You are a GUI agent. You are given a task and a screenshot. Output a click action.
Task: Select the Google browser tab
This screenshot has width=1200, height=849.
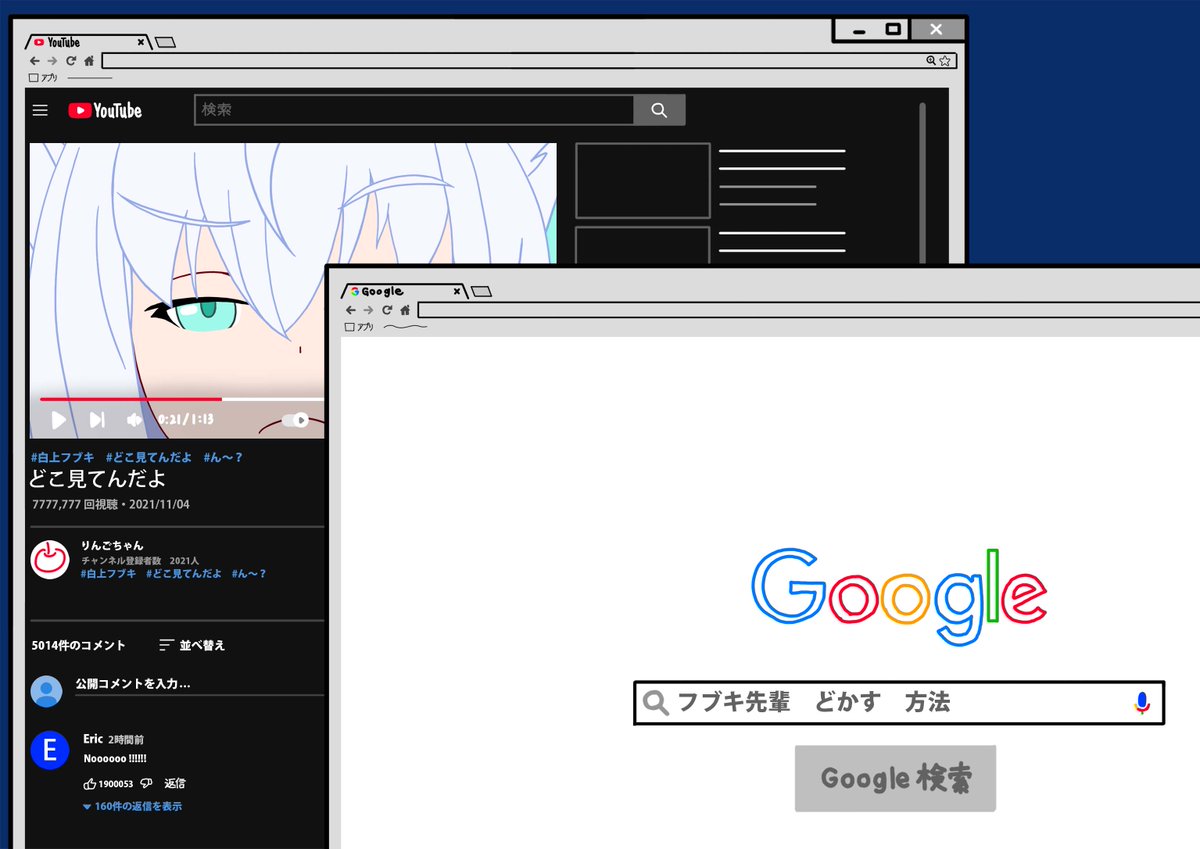coord(404,291)
